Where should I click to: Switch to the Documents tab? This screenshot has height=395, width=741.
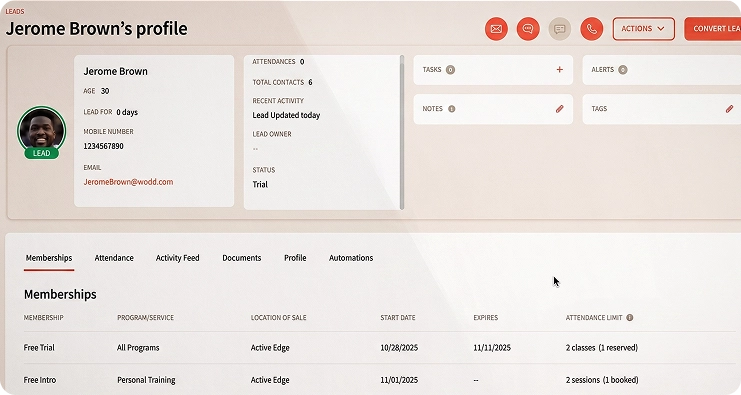tap(241, 258)
